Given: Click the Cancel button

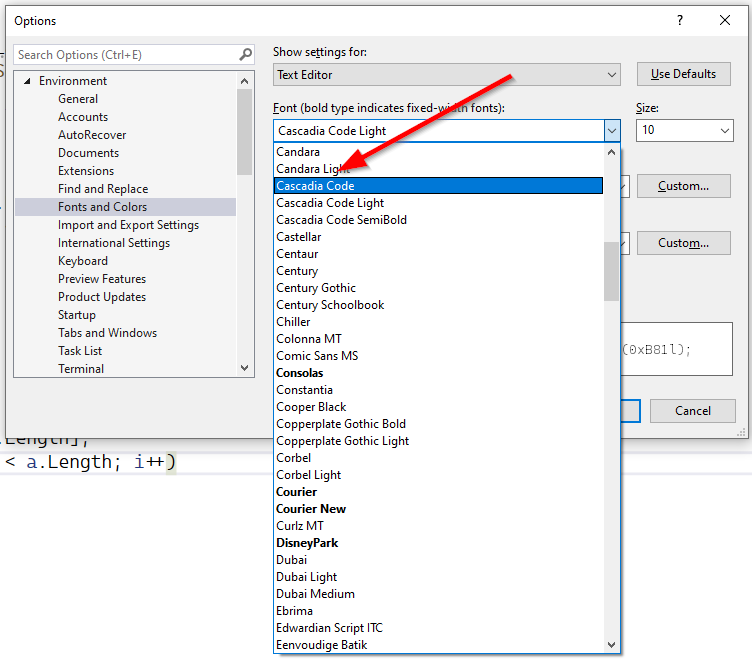Looking at the screenshot, I should (693, 411).
